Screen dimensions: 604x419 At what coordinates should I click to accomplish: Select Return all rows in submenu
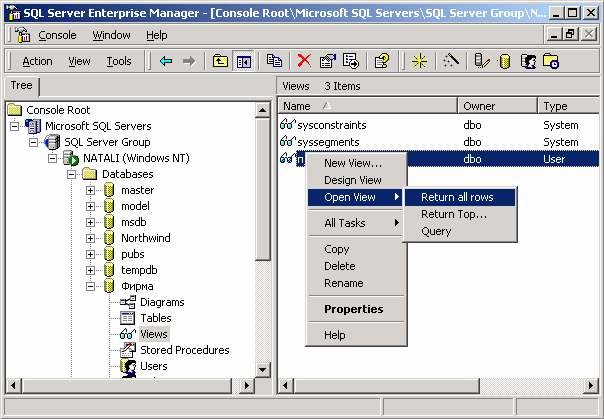(460, 197)
